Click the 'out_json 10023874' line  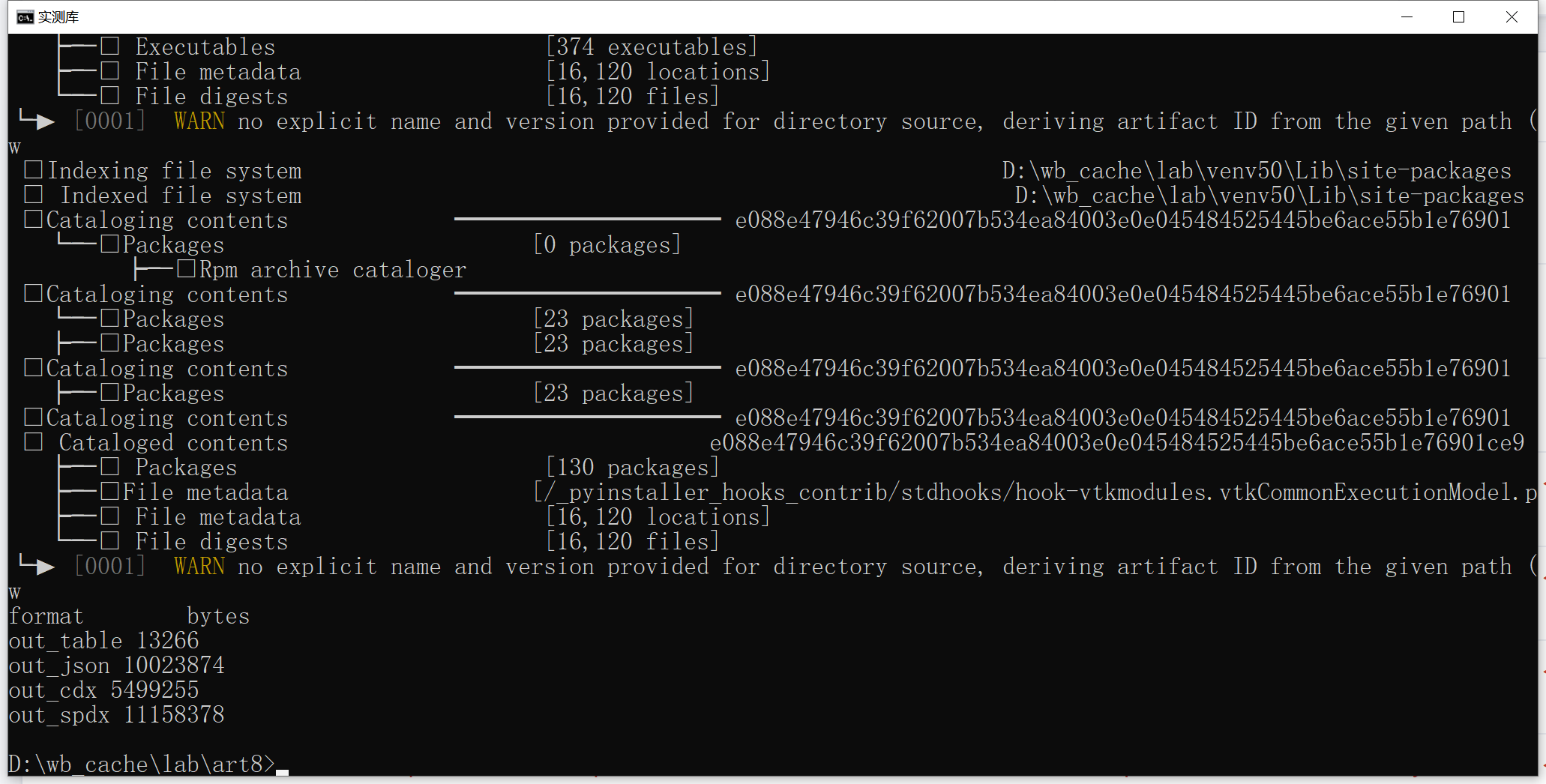tap(116, 665)
